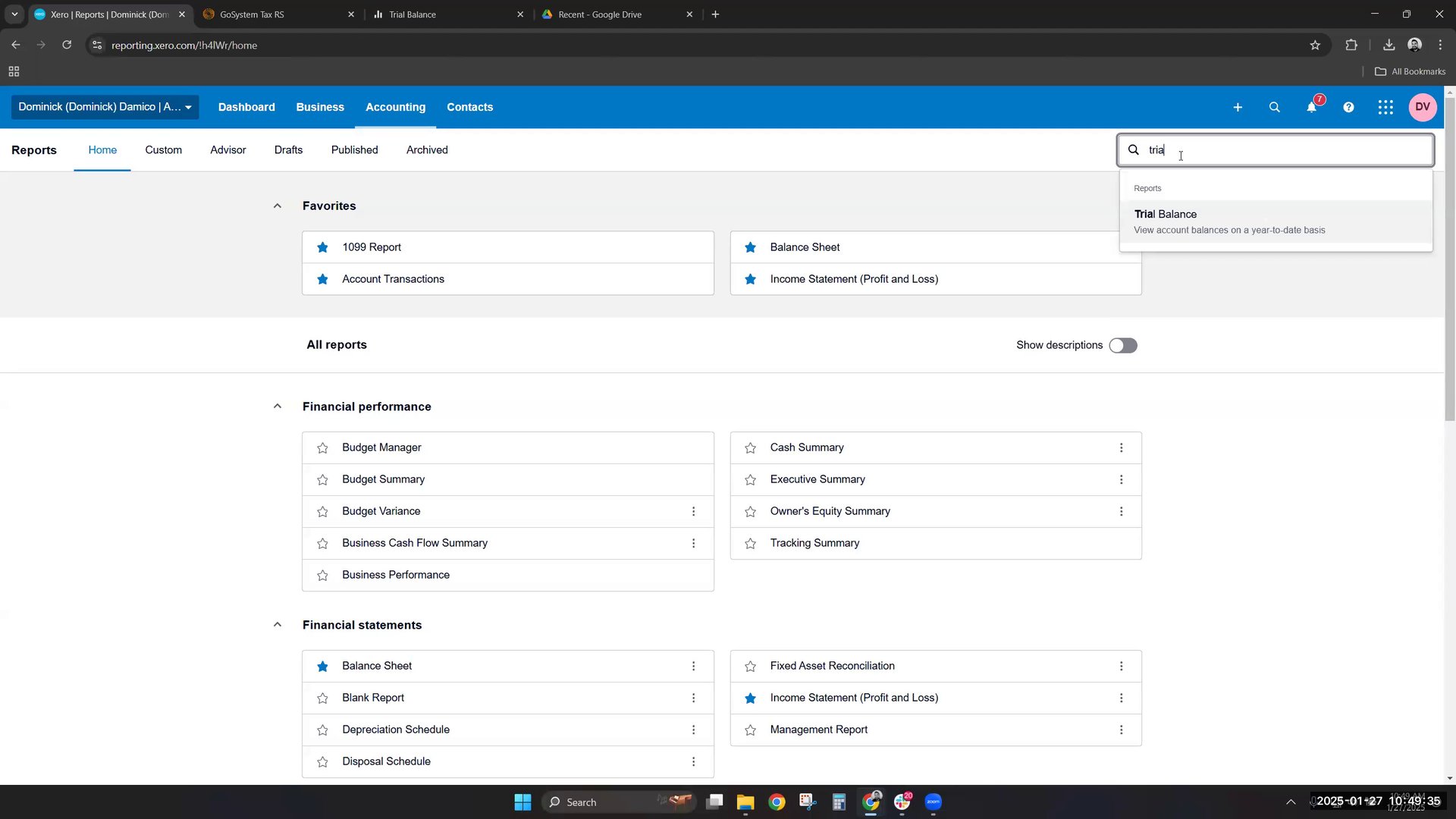Screen dimensions: 1456x819
Task: Open three-dot menu for Depreciation Schedule
Action: [693, 730]
